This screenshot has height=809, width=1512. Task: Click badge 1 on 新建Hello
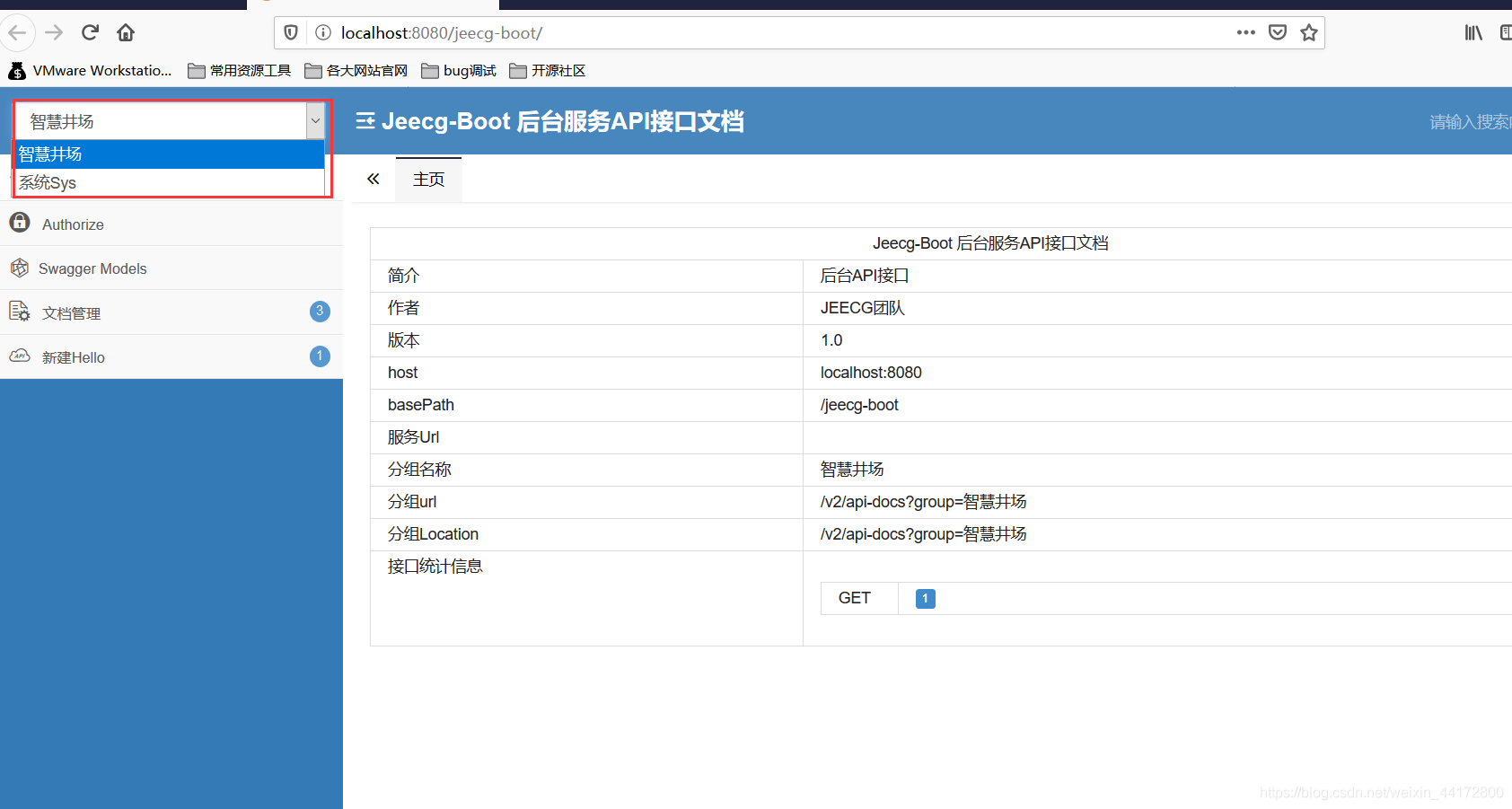(x=320, y=356)
